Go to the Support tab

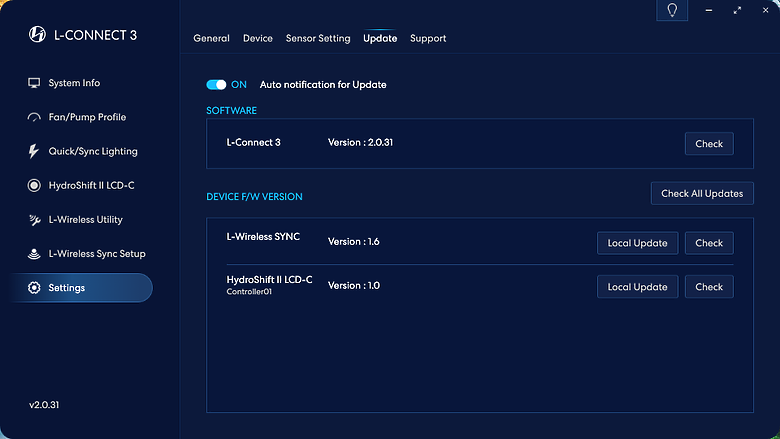tap(428, 38)
